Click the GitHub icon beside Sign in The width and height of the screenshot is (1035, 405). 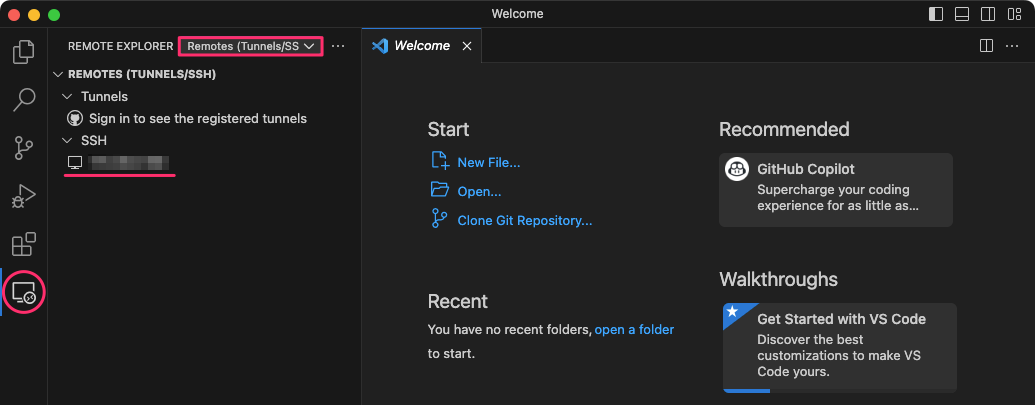(75, 119)
